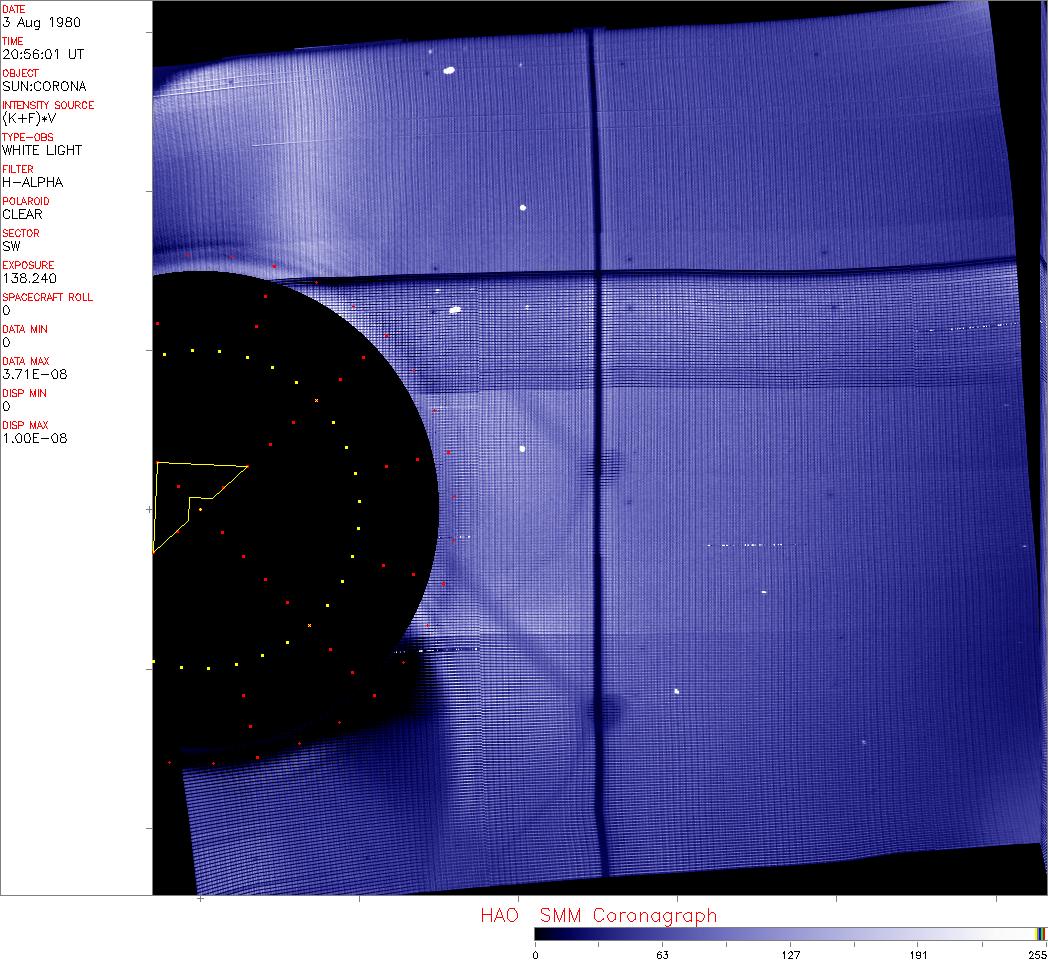Click the yellow saturated end of the color bar

1040,933
